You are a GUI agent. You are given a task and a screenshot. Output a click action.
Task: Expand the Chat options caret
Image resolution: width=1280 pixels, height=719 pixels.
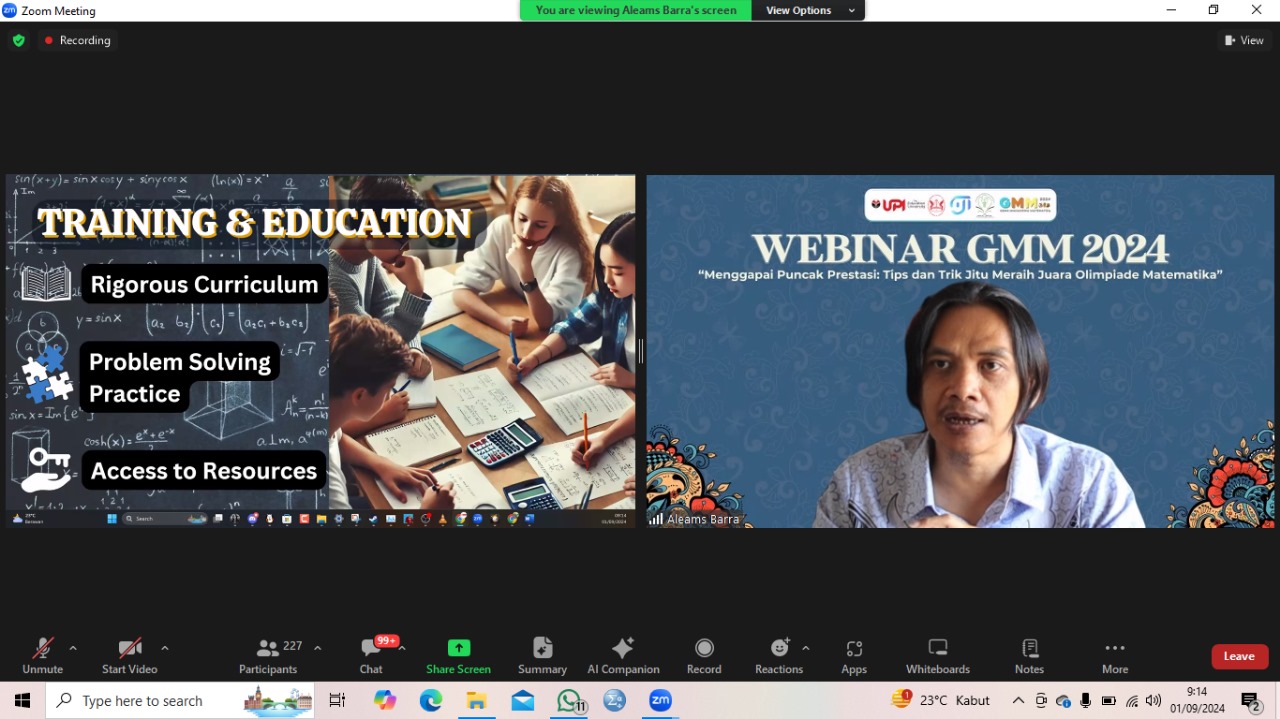pyautogui.click(x=402, y=648)
